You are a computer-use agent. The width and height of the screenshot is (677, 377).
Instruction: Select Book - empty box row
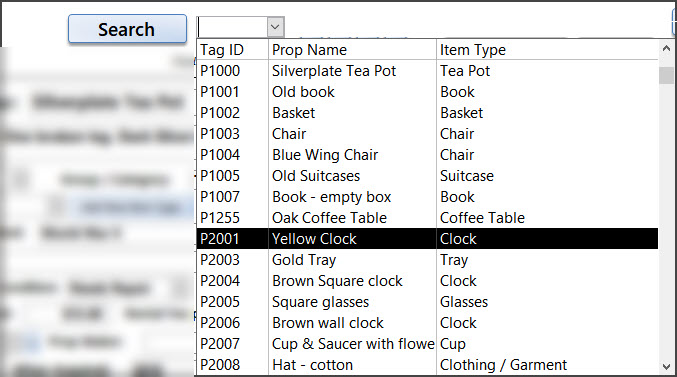(x=427, y=197)
